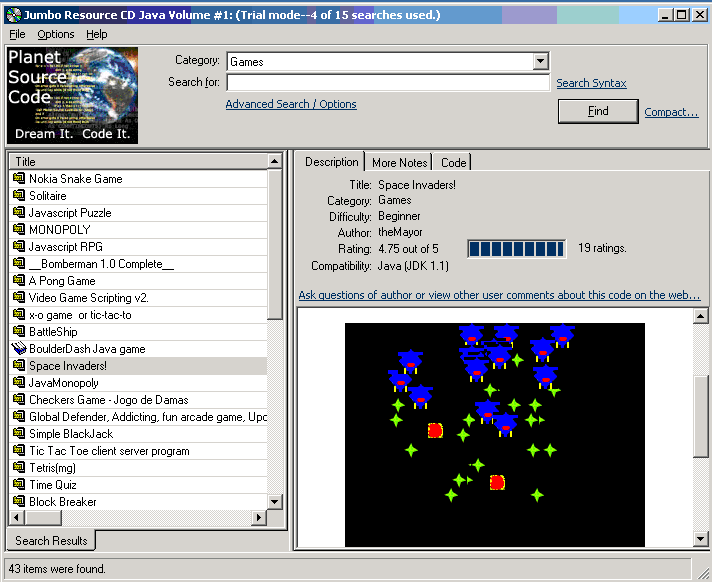712x582 pixels.
Task: Click the icon beside Bomberman 1.0 Complete
Action: tap(19, 263)
